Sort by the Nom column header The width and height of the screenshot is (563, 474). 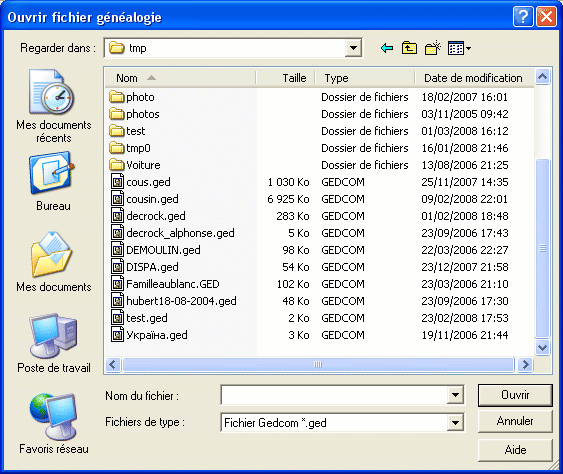[180, 78]
